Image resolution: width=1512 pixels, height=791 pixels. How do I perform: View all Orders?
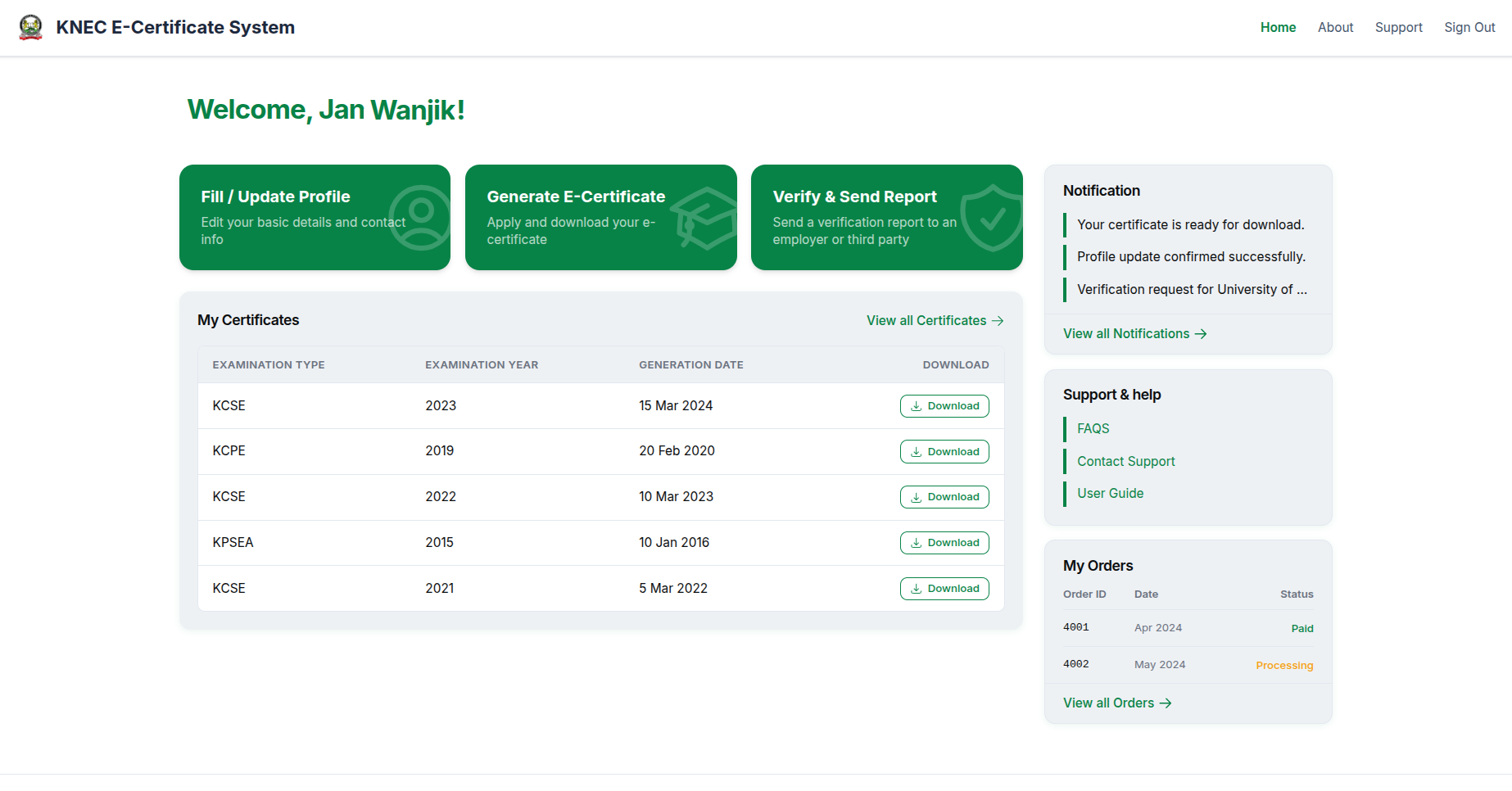tap(1117, 703)
